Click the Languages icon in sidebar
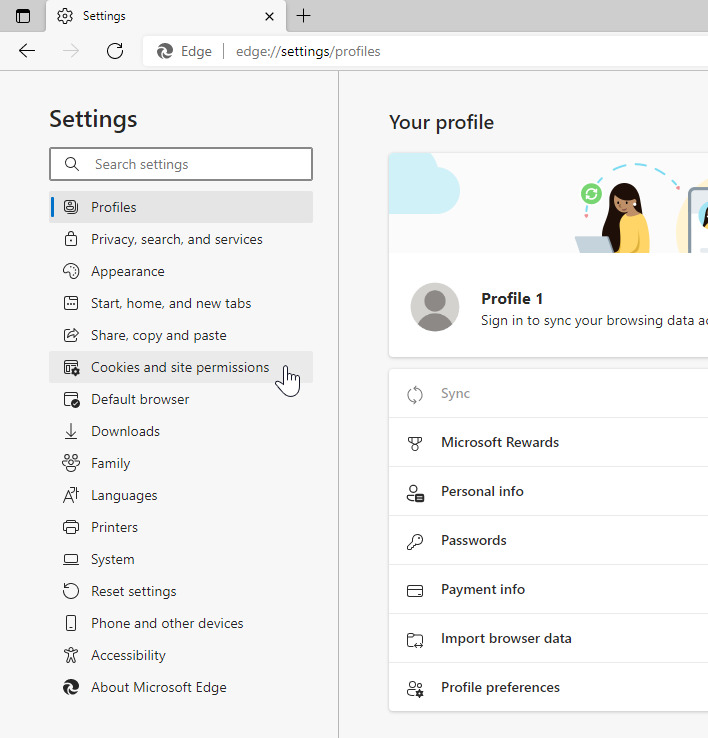The height and width of the screenshot is (738, 708). (x=71, y=495)
